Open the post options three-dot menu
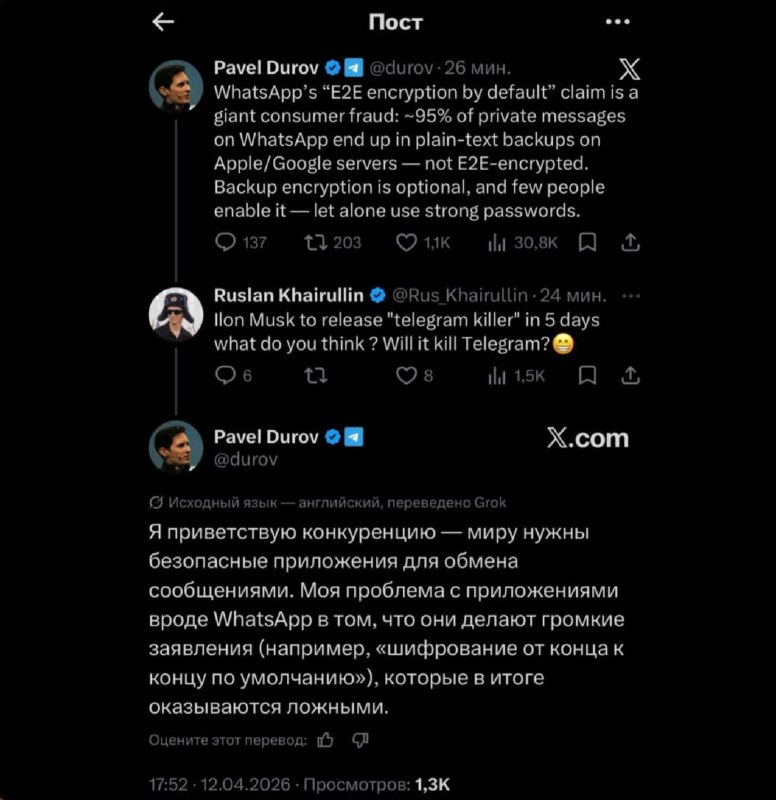Viewport: 776px width, 800px height. point(618,21)
